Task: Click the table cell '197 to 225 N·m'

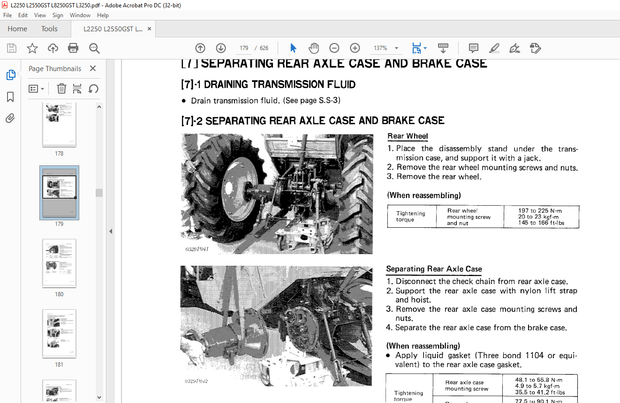Action: coord(540,211)
